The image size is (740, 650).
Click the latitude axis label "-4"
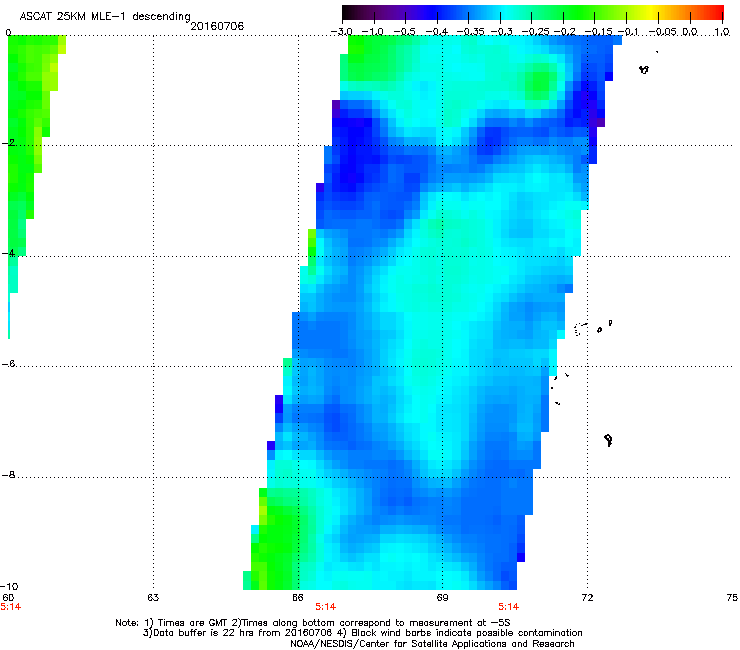(x=8, y=253)
